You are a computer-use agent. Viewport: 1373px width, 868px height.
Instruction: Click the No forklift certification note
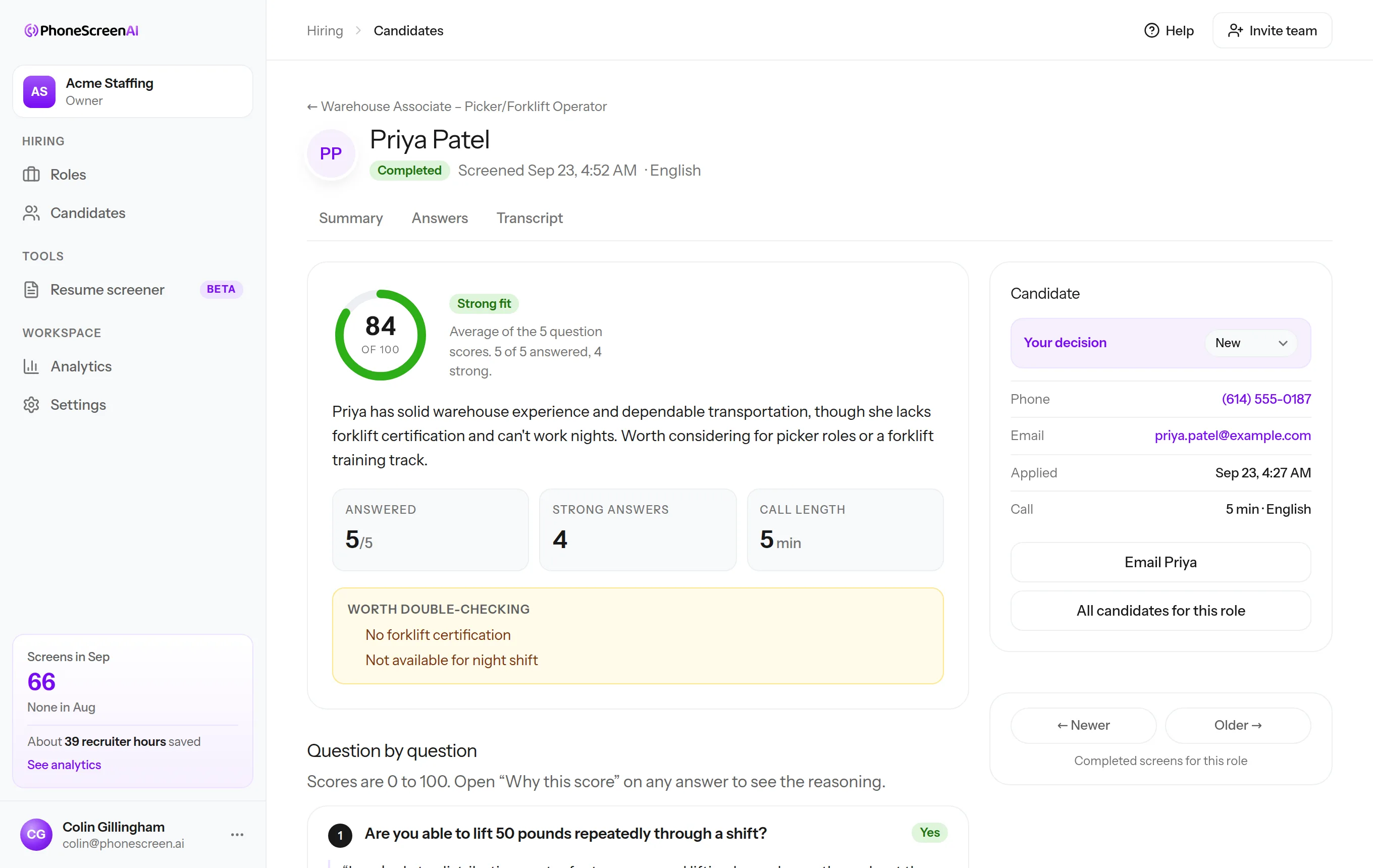pos(438,635)
